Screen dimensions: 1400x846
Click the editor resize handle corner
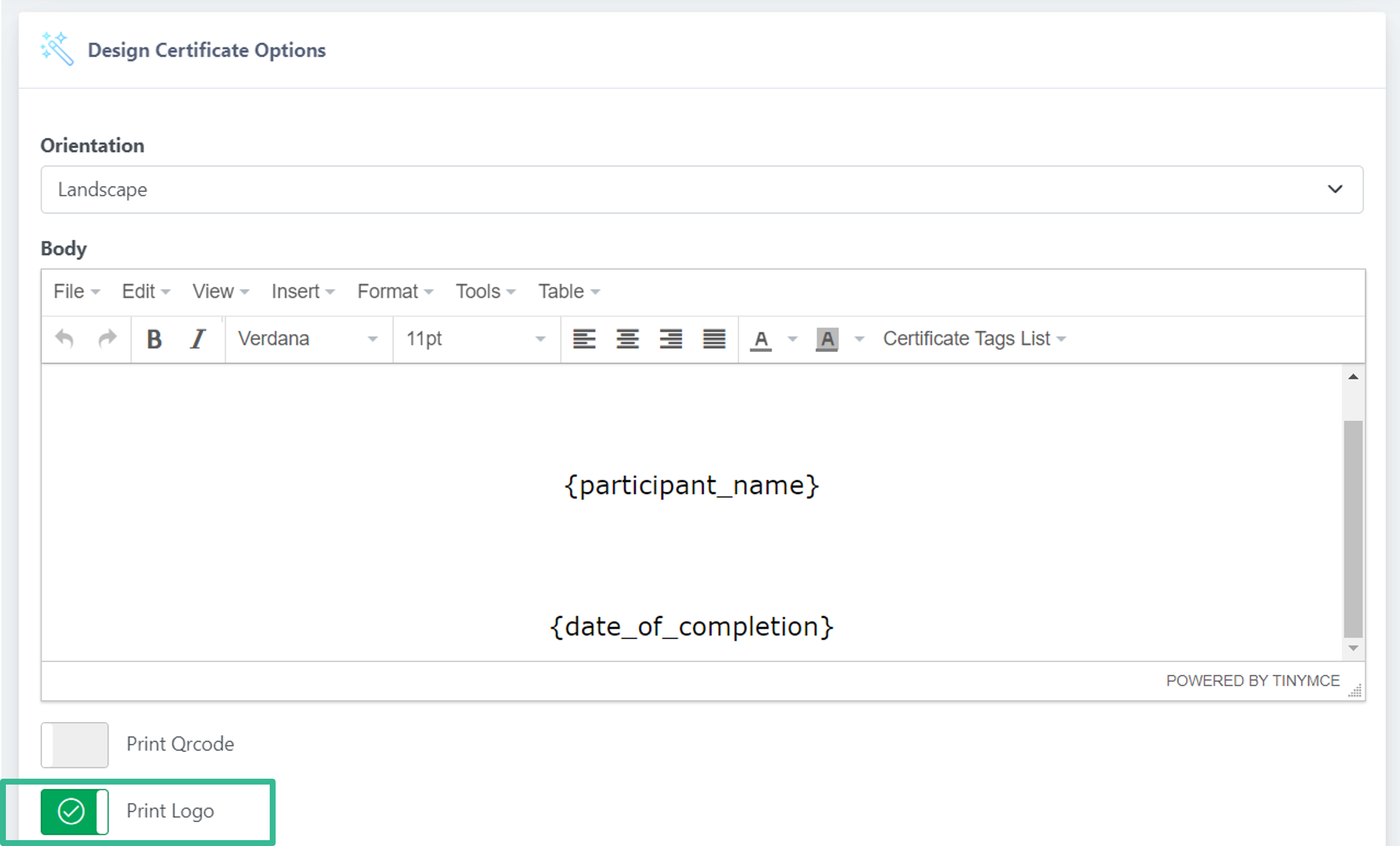click(x=1355, y=690)
